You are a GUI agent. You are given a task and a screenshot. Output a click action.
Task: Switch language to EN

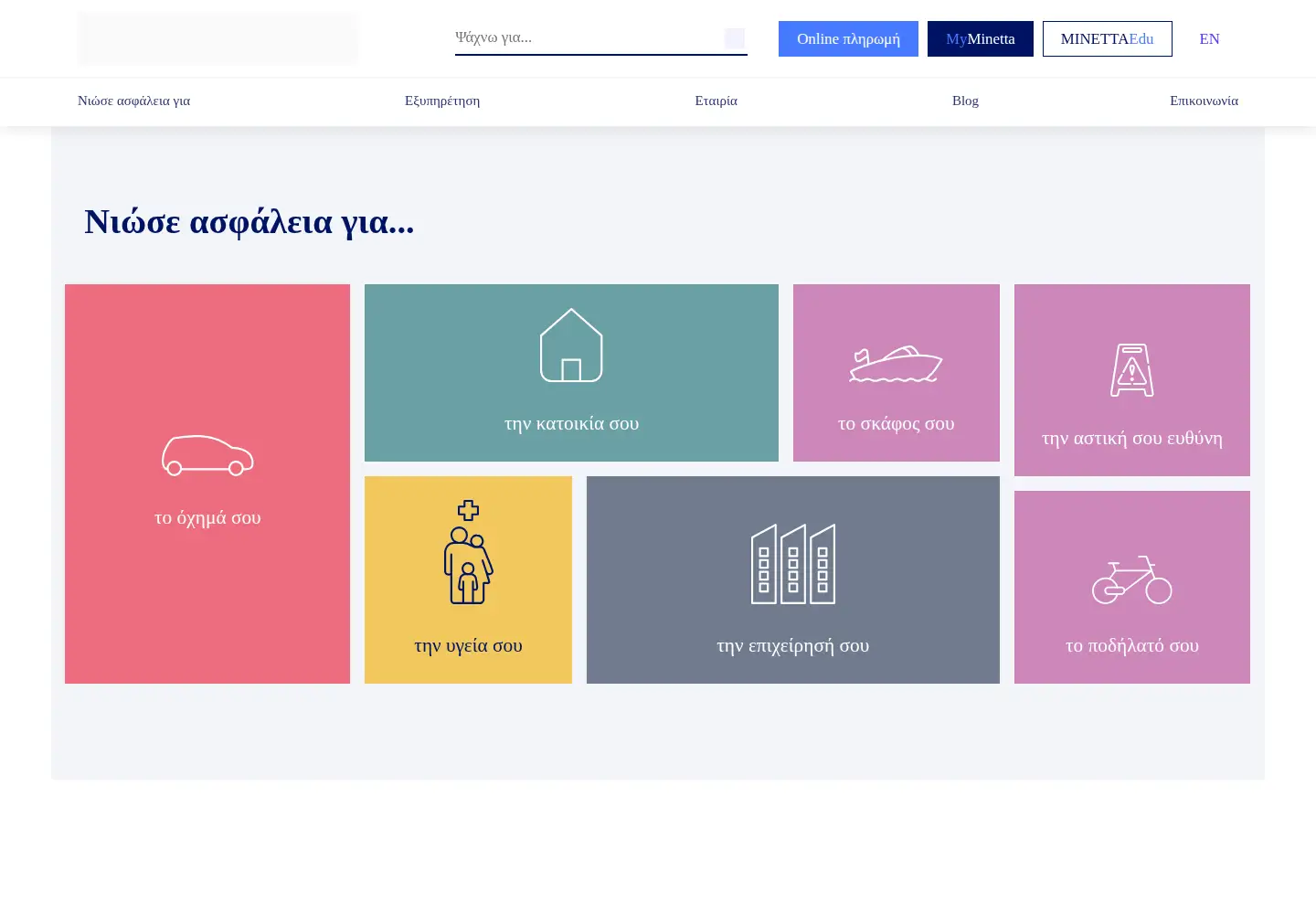pos(1209,38)
